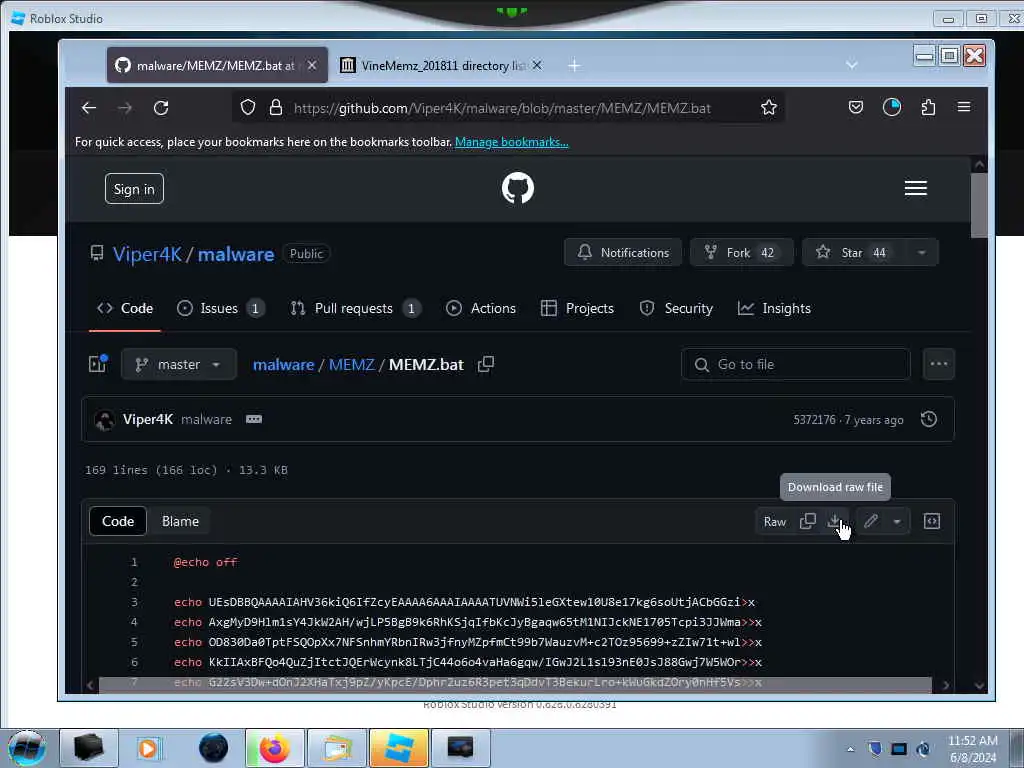Close the VineMemz_201811 directory tab
This screenshot has width=1024, height=768.
coord(537,65)
